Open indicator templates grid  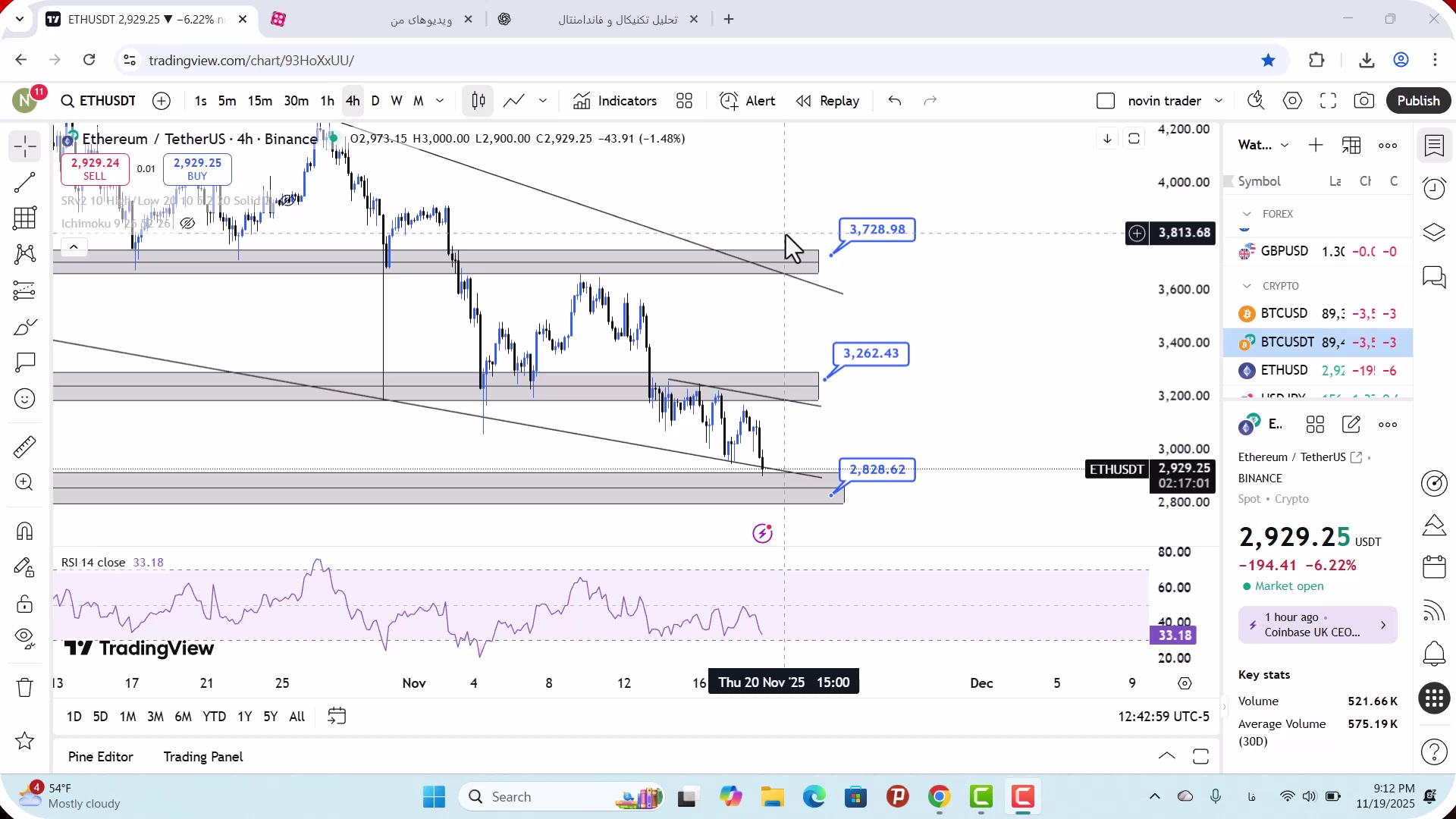684,101
